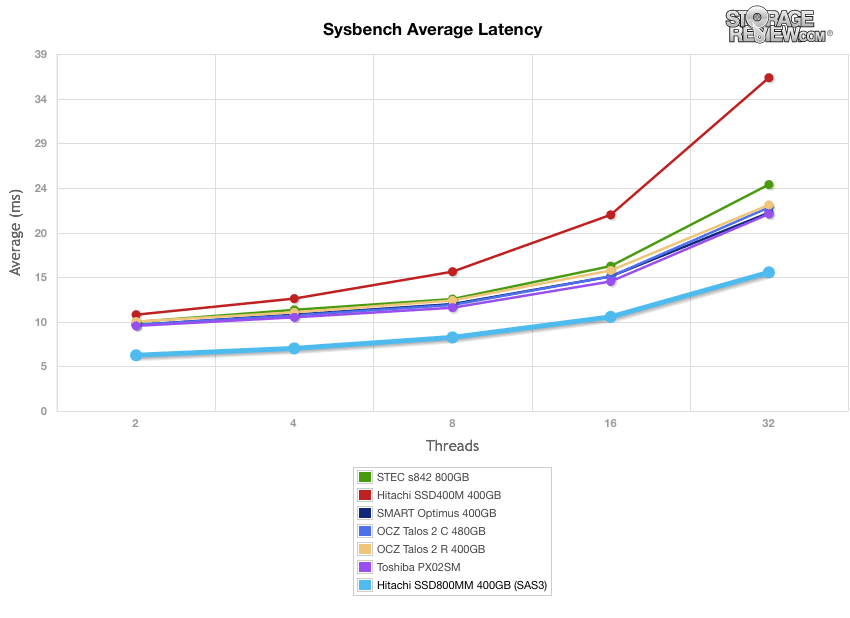The height and width of the screenshot is (618, 850).
Task: Select the red data point at 16 threads
Action: [x=610, y=215]
